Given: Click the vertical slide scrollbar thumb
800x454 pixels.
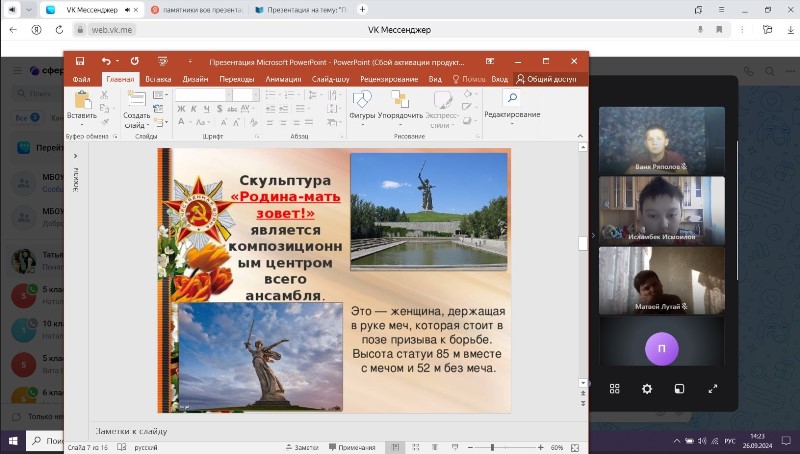Looking at the screenshot, I should pyautogui.click(x=583, y=243).
